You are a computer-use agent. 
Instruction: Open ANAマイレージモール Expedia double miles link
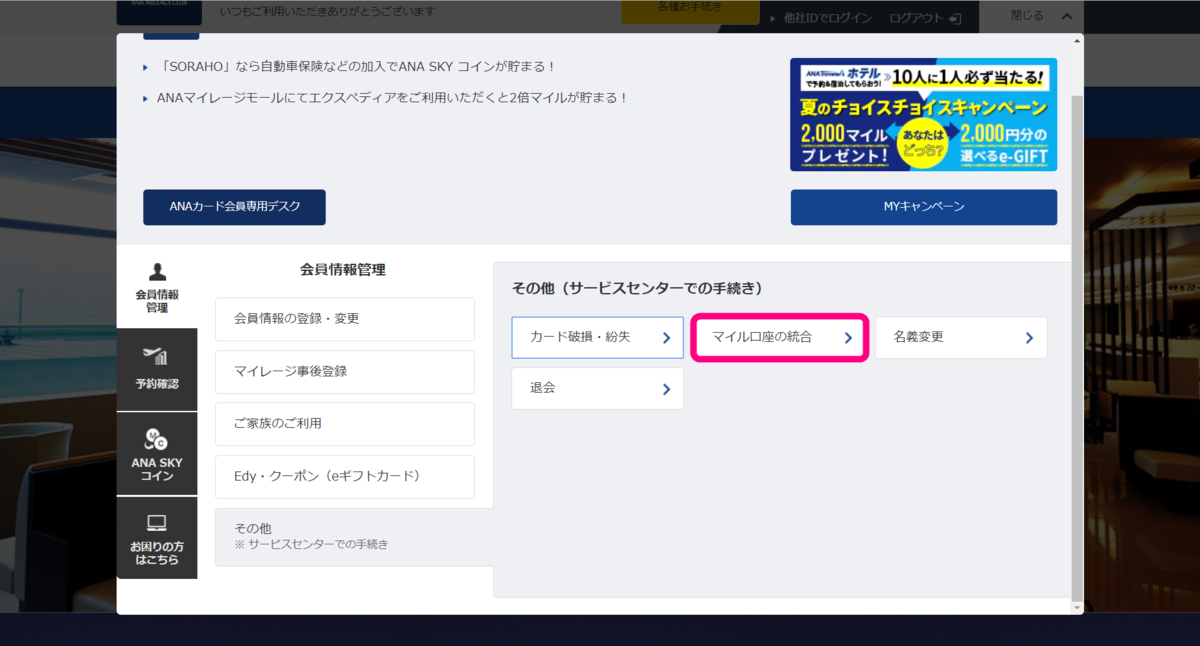pyautogui.click(x=393, y=98)
